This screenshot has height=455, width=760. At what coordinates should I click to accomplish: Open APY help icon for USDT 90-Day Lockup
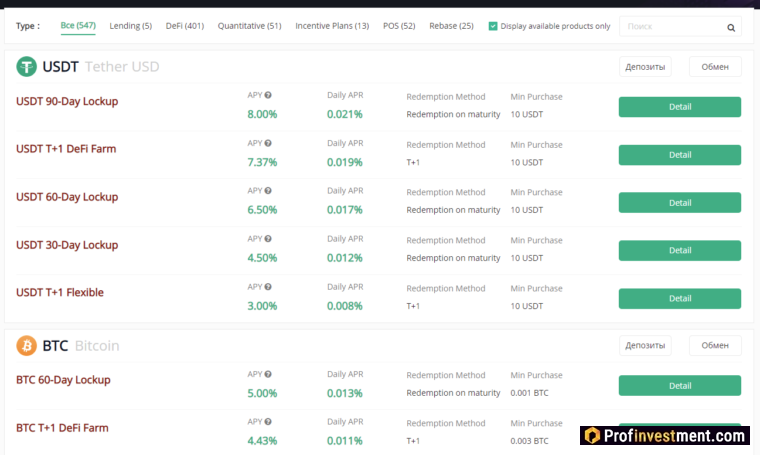pyautogui.click(x=268, y=95)
